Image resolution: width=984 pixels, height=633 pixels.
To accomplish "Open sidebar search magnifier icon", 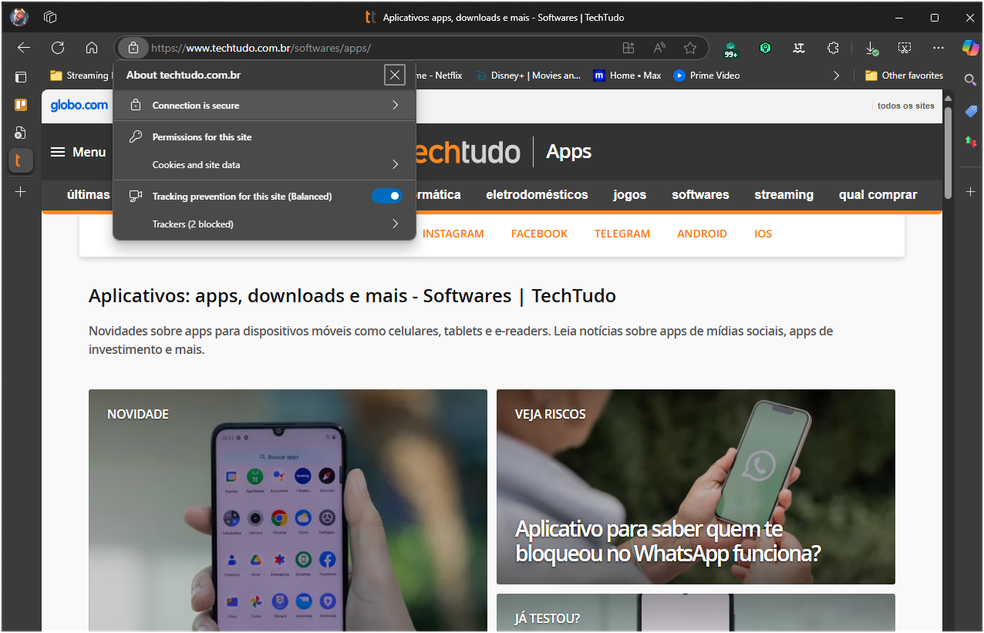I will (970, 80).
